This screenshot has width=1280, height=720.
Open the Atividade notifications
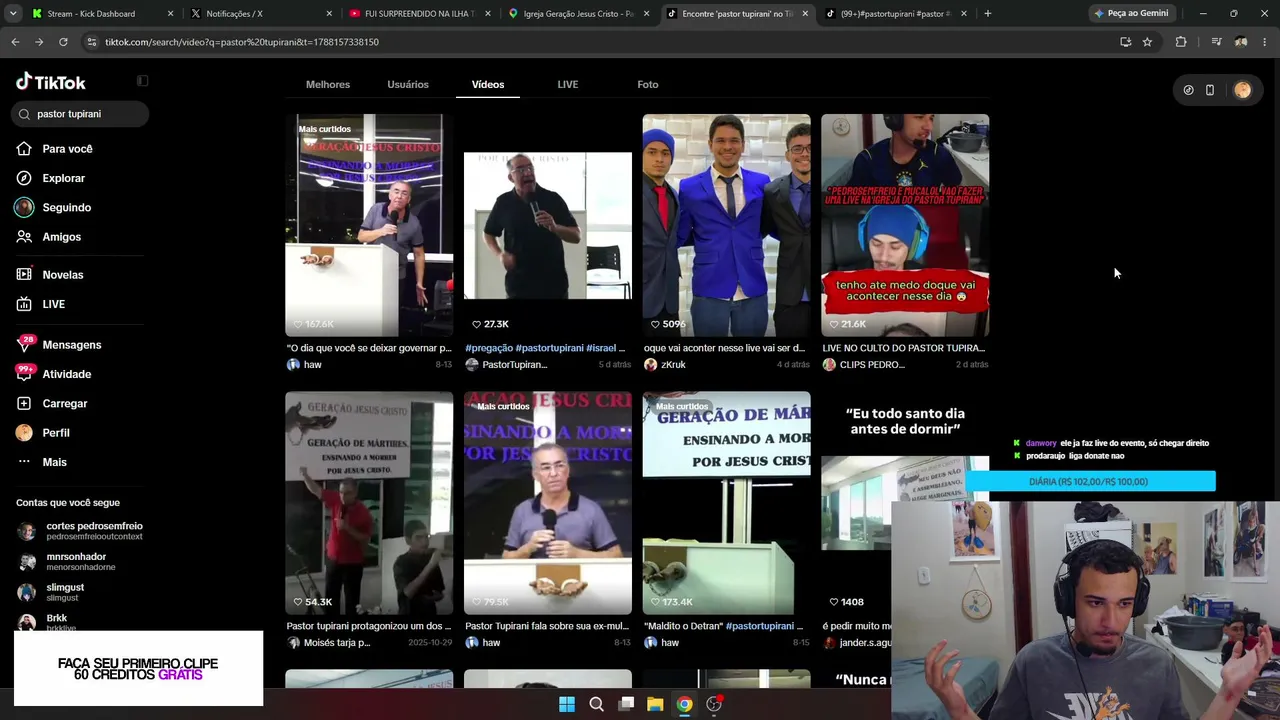click(66, 374)
